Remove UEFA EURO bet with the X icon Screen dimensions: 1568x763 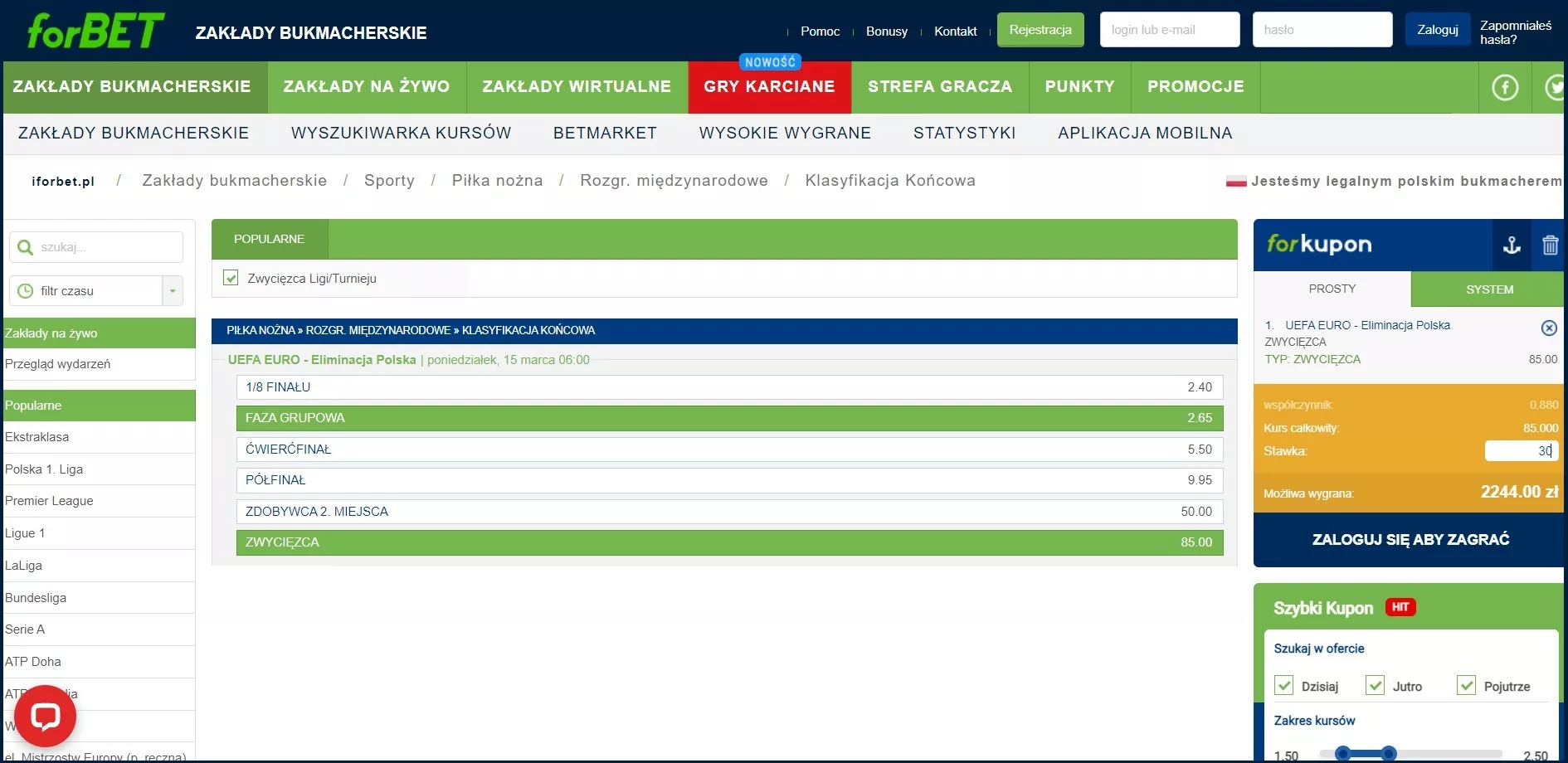(1549, 328)
